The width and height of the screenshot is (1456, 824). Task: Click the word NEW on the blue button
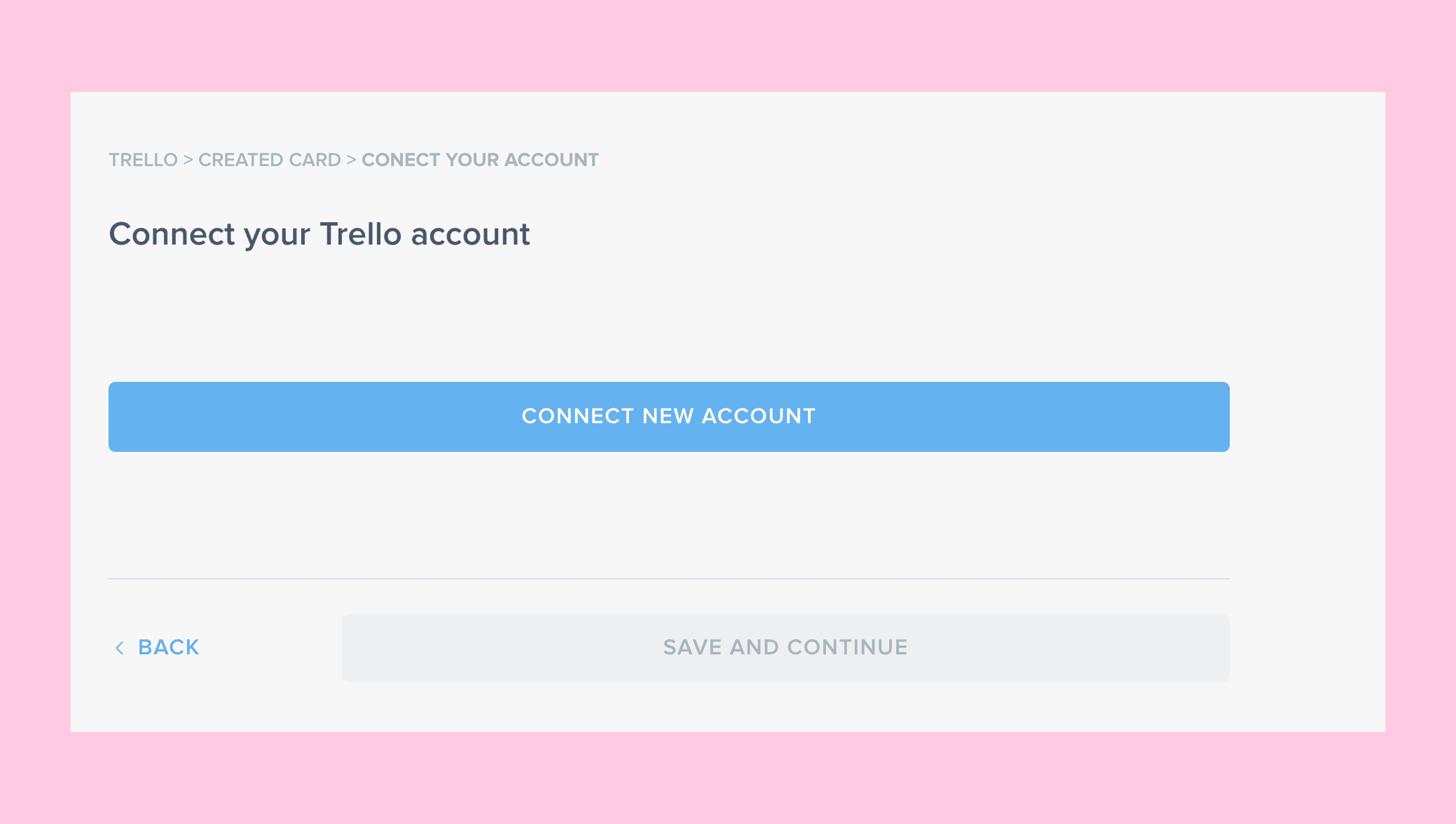(x=668, y=416)
